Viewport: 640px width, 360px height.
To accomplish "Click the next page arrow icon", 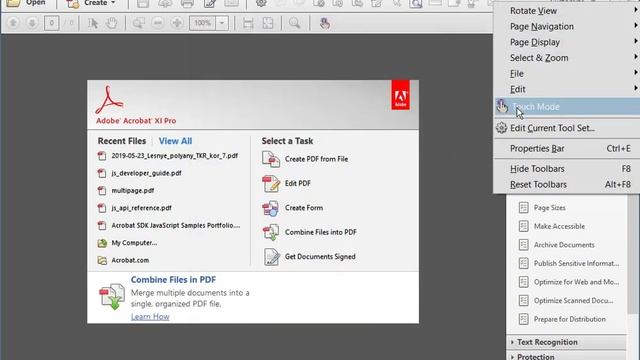I will pyautogui.click(x=32, y=23).
